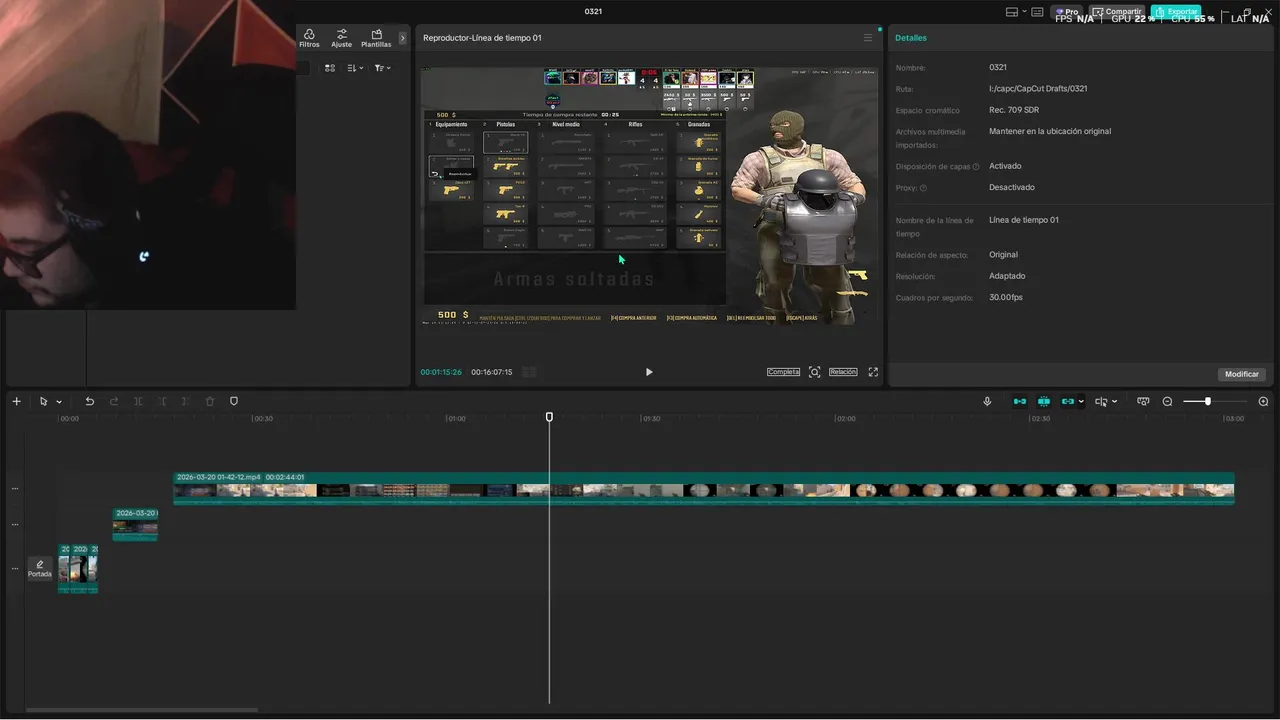1280x720 pixels.
Task: Open top track options menu dots
Action: pyautogui.click(x=14, y=489)
